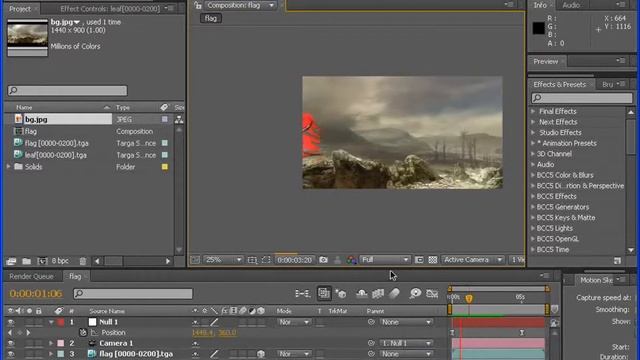Viewport: 640px width, 360px height.
Task: Toggle the quality switch for flag layer
Action: (x=214, y=354)
